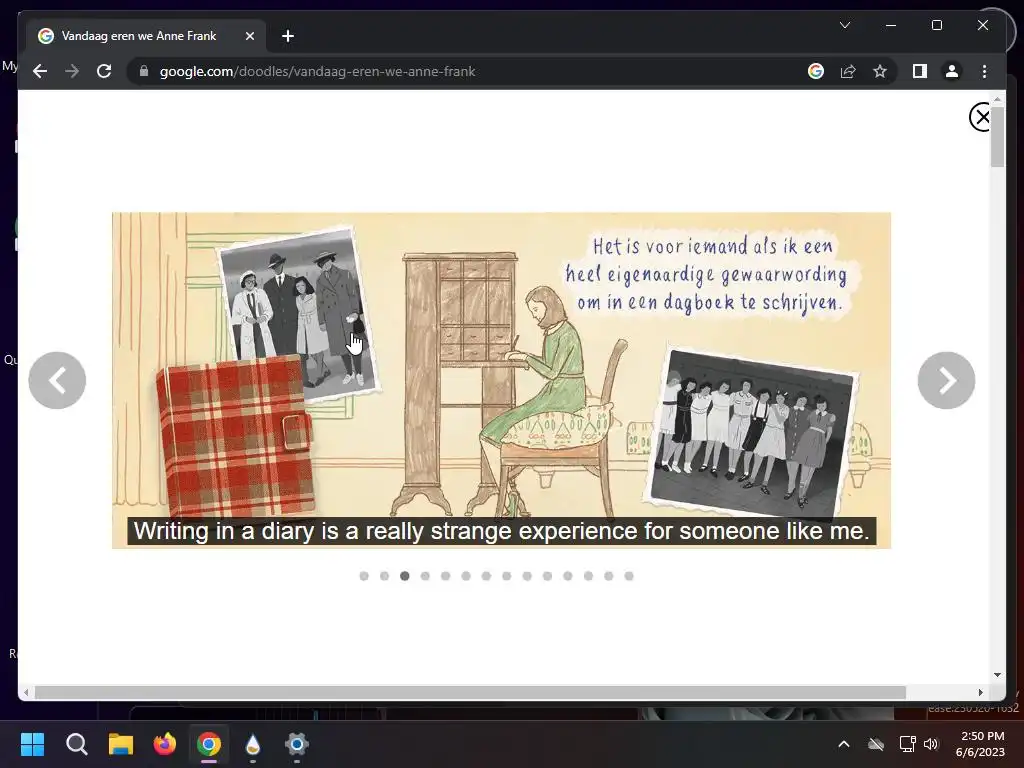View site information lock icon
This screenshot has width=1024, height=768.
(x=144, y=71)
